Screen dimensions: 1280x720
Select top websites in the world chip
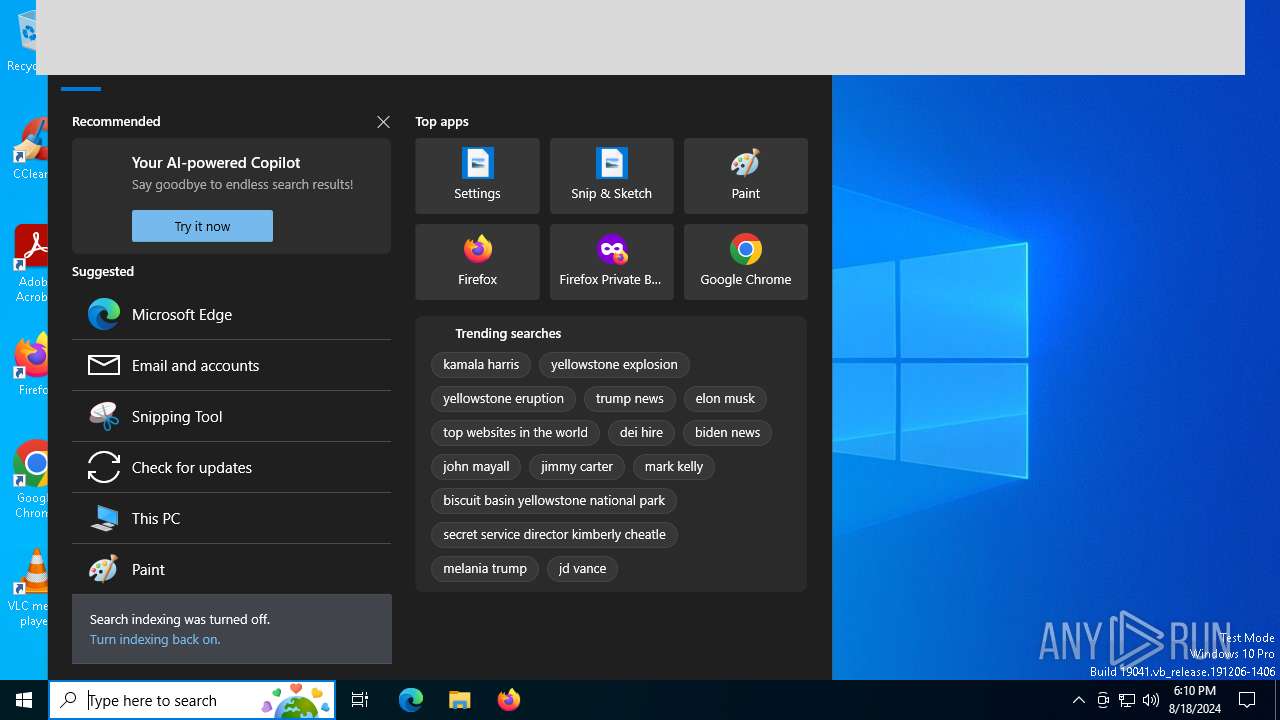pos(515,433)
